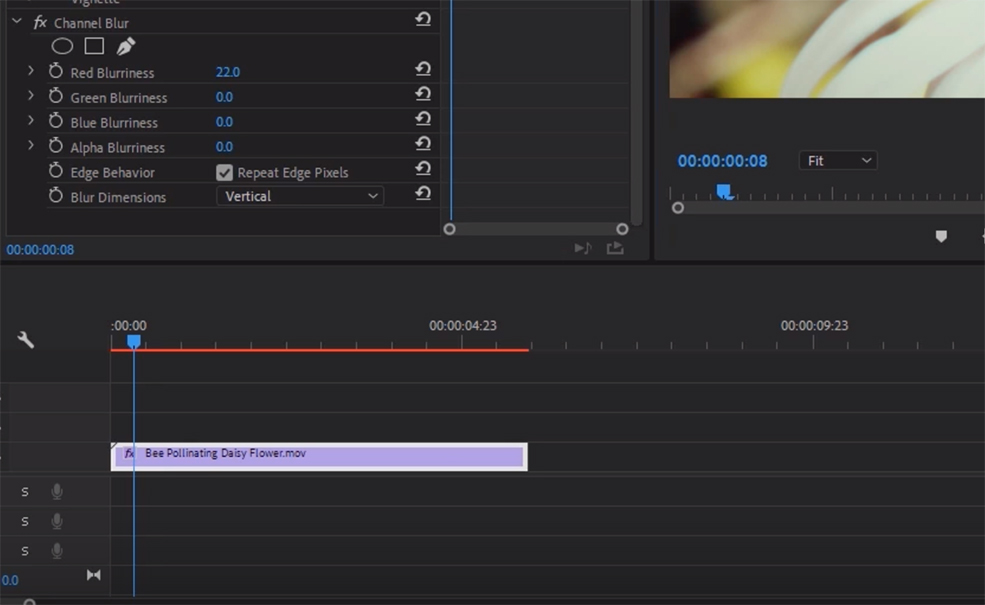985x605 pixels.
Task: Expand the Red Blurriness property
Action: coord(31,71)
